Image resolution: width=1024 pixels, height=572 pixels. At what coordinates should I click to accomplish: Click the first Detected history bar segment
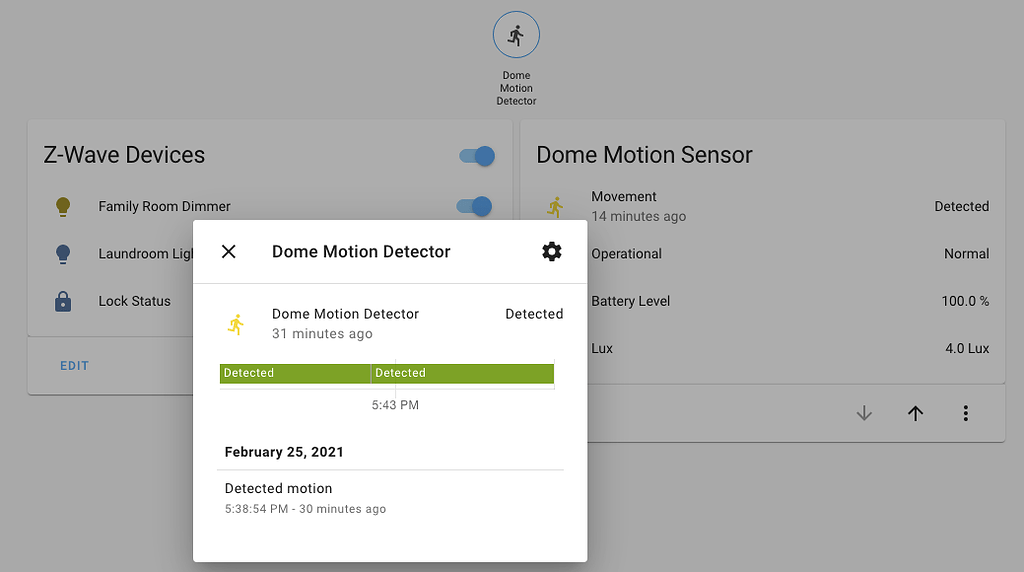tap(295, 373)
